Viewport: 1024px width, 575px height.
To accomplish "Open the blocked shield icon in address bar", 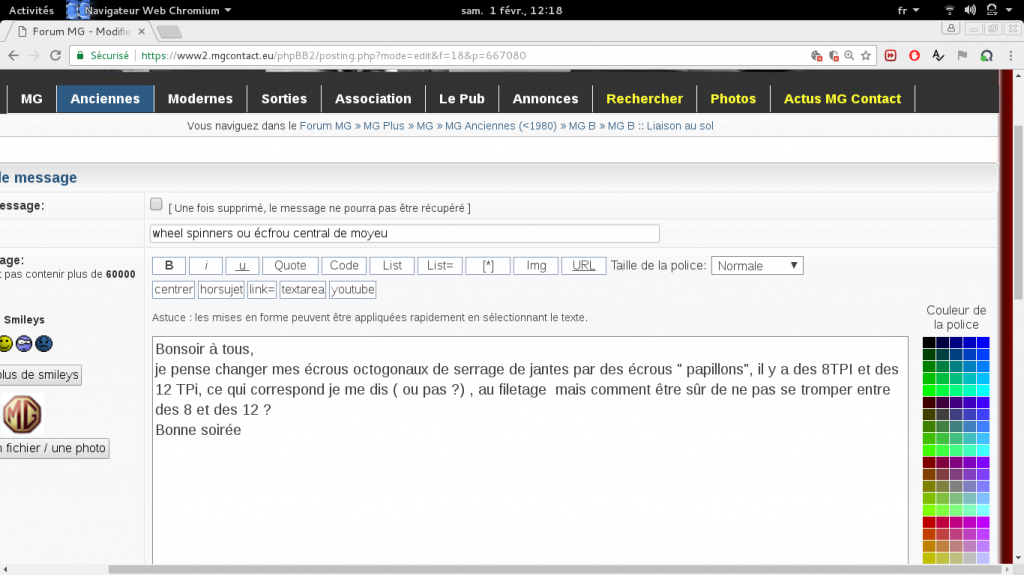I will point(833,56).
